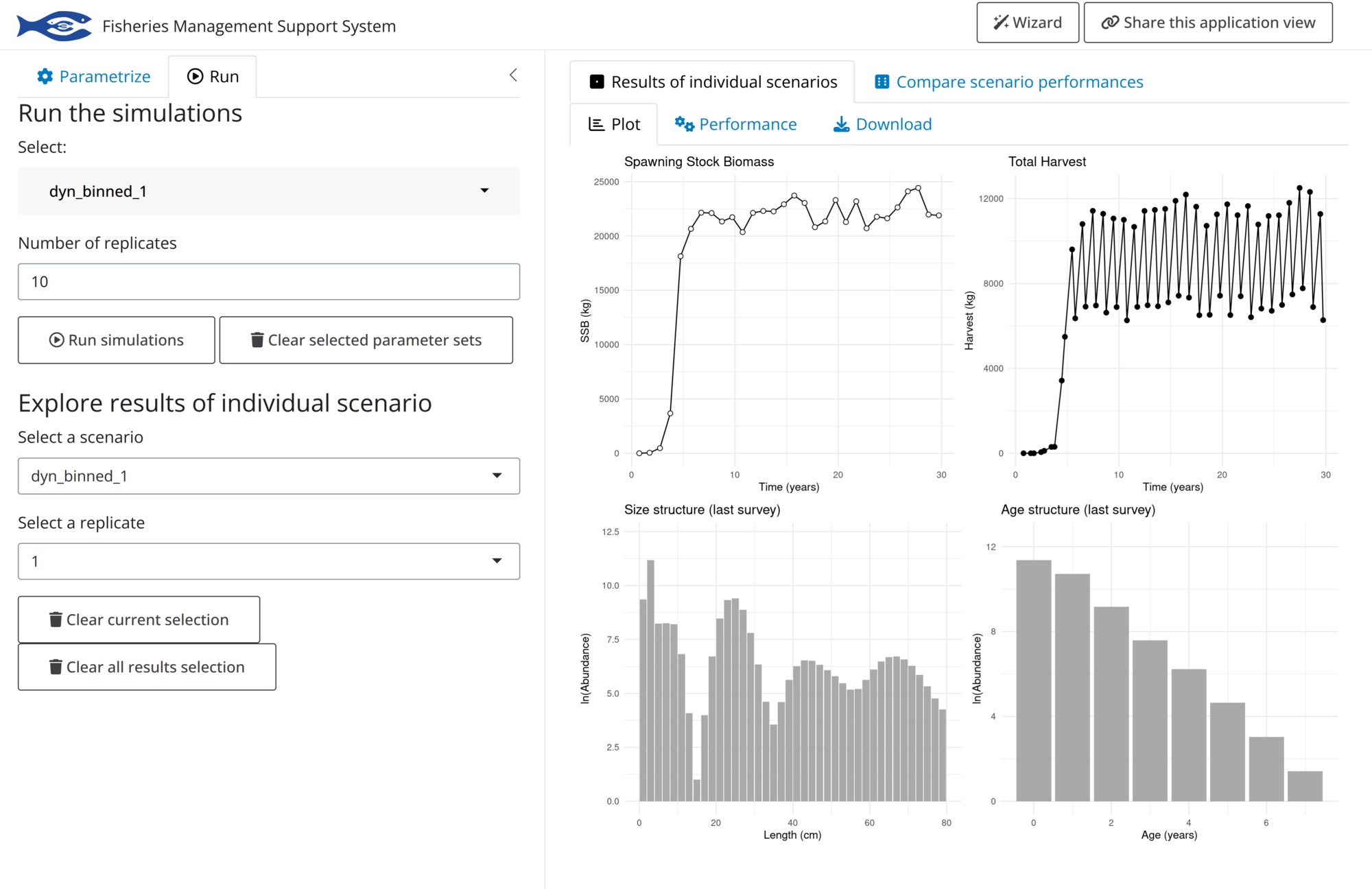
Task: Click Clear all results selection
Action: (146, 667)
